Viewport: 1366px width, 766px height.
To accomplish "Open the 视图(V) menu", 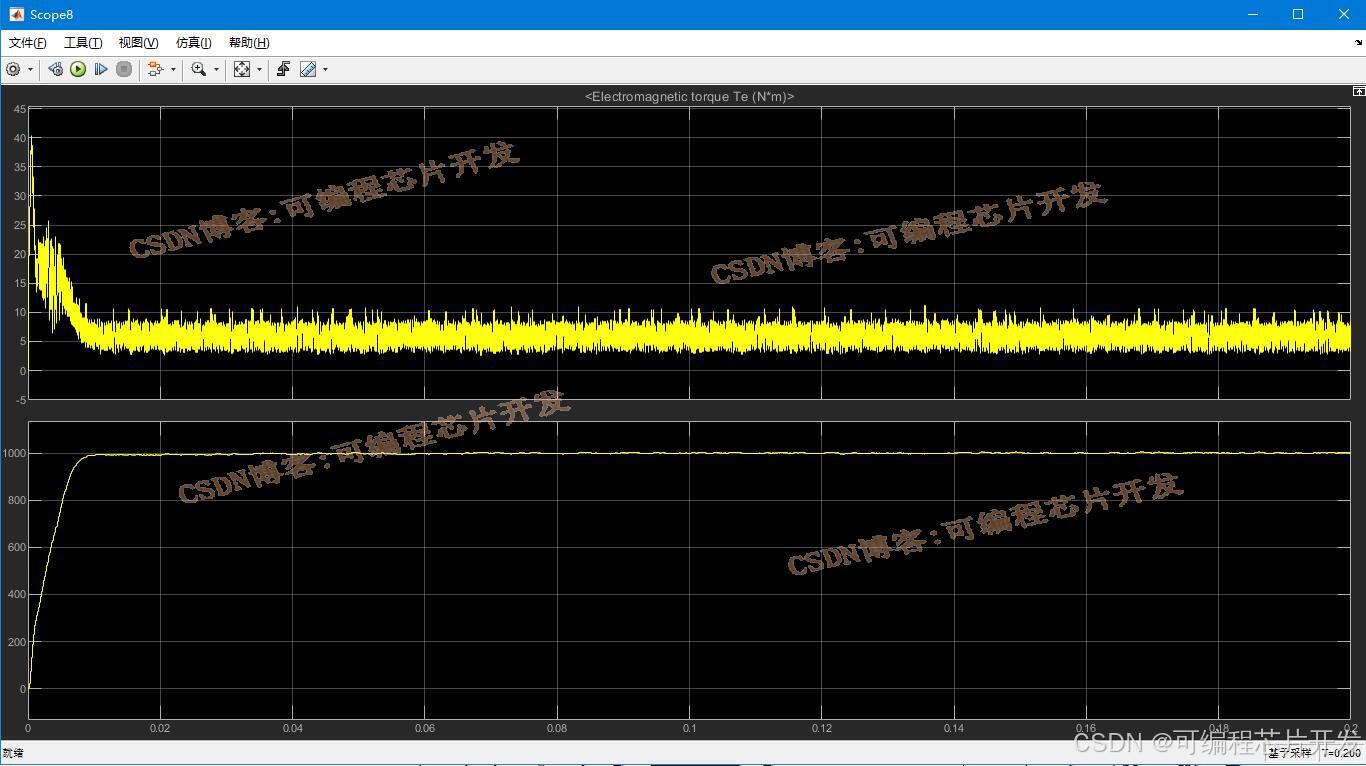I will click(138, 42).
